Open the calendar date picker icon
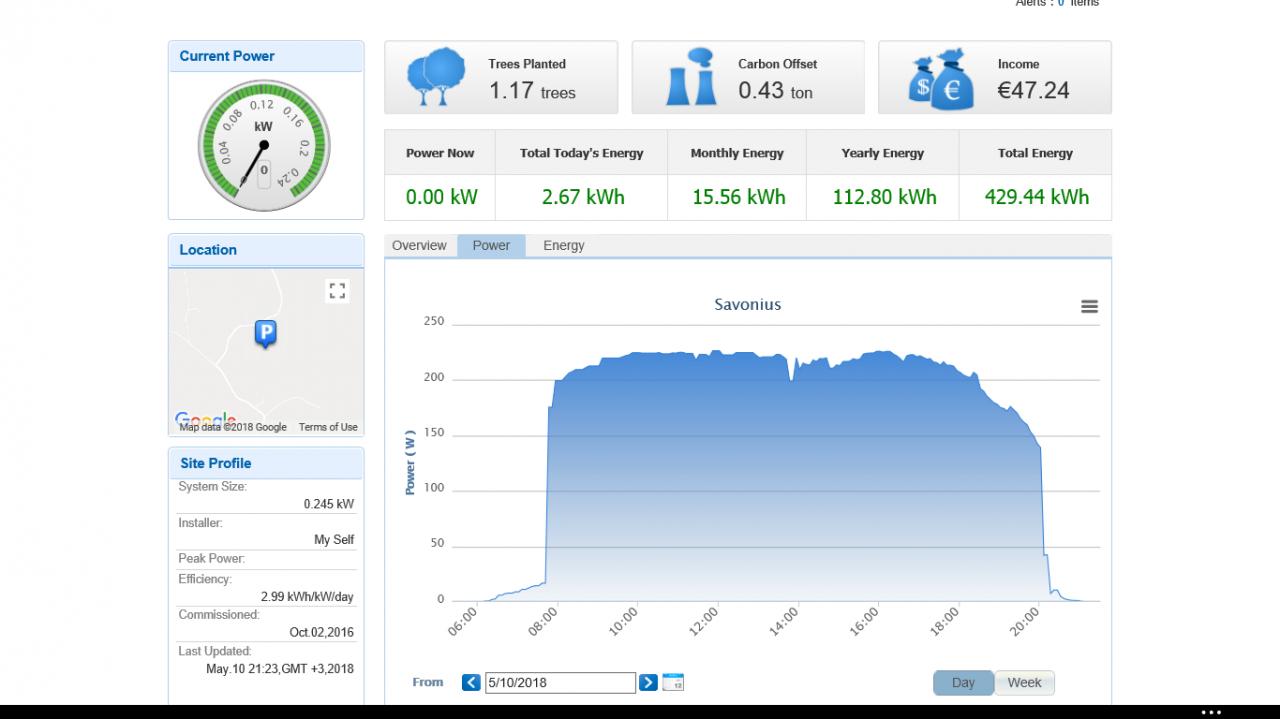Viewport: 1280px width, 719px height. [673, 682]
